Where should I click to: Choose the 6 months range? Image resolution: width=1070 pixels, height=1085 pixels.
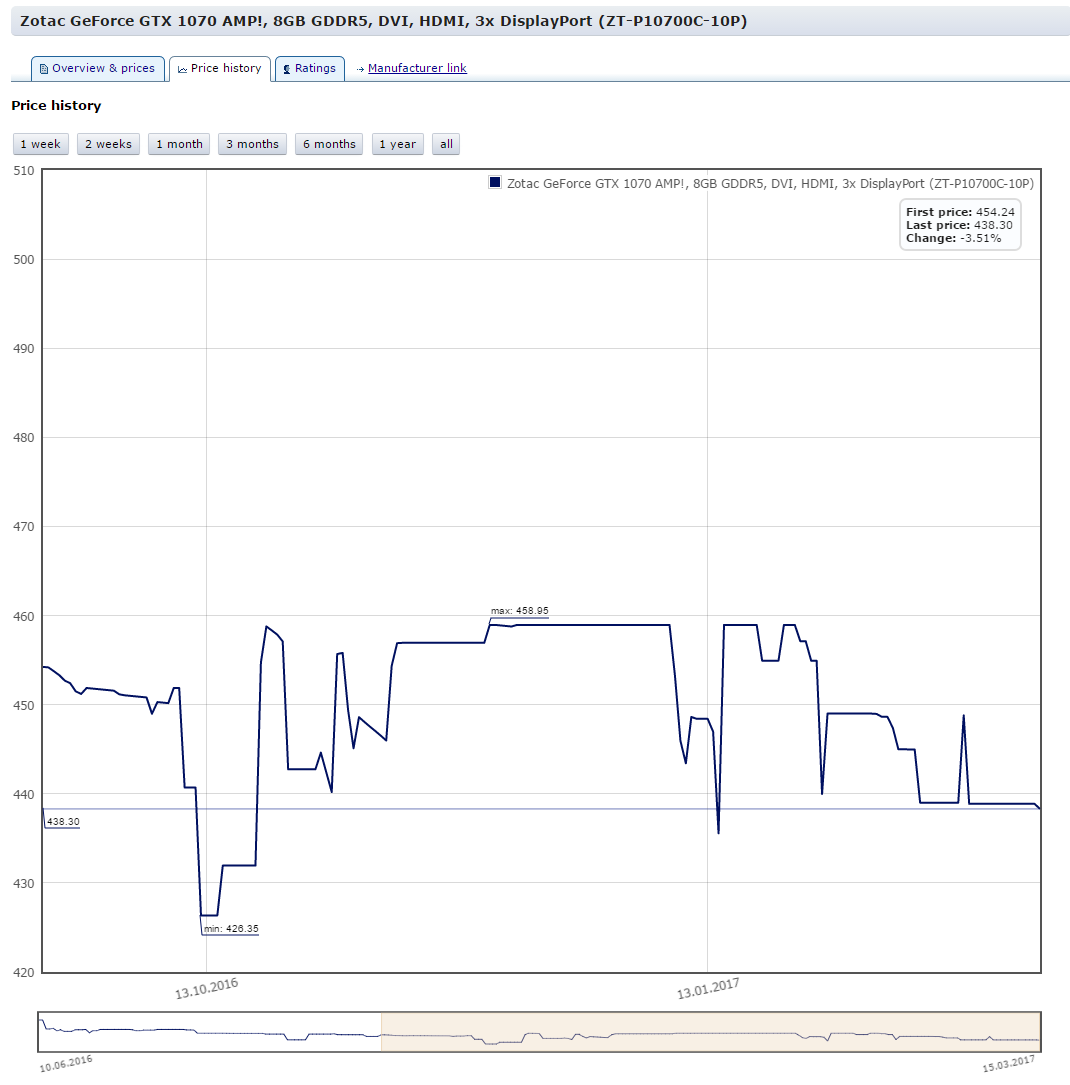coord(329,144)
